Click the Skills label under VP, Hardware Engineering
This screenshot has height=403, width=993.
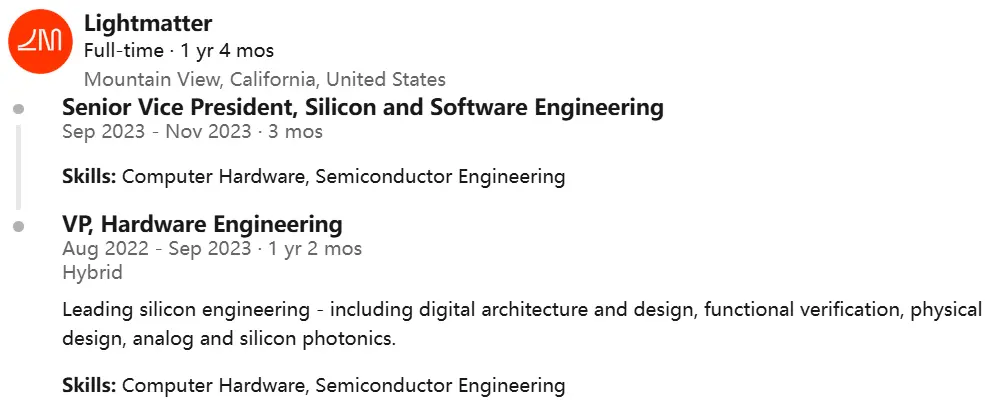[x=89, y=385]
